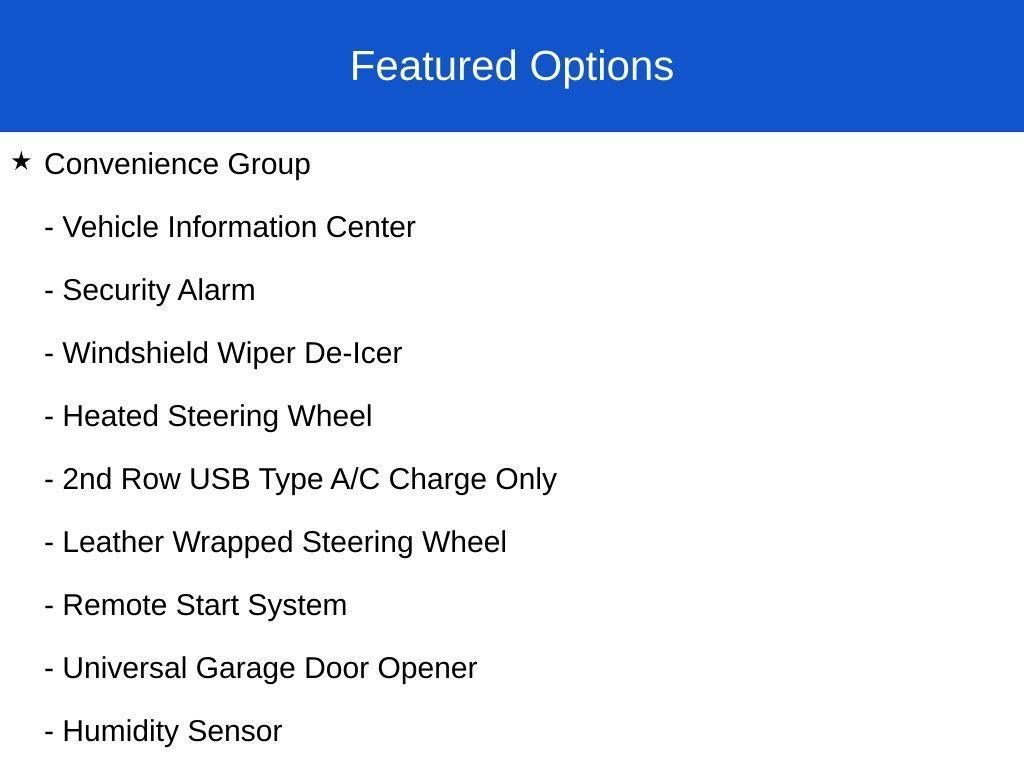
Task: Choose the Humidity Sensor option
Action: (x=172, y=731)
